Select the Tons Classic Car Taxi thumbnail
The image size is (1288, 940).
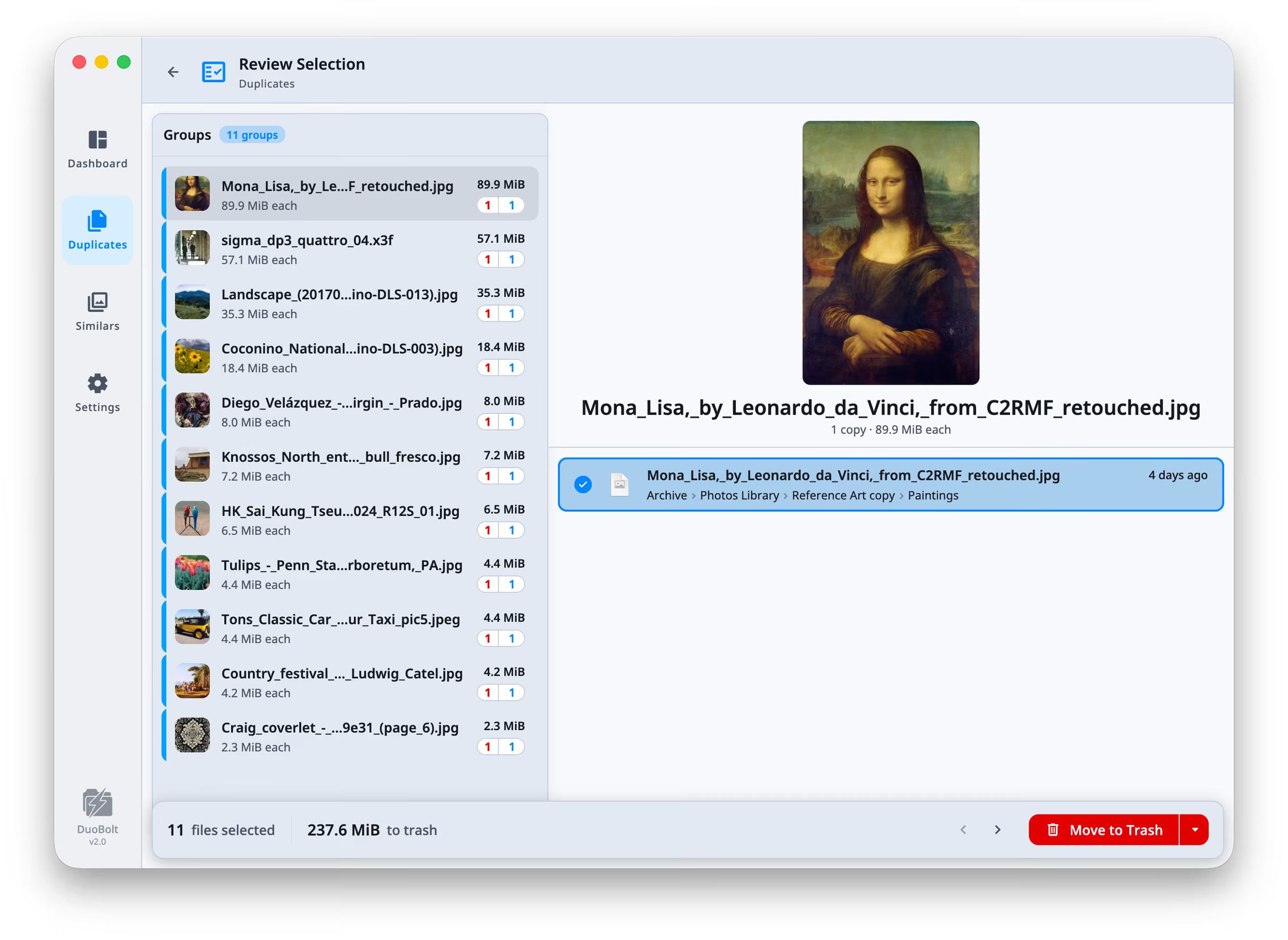click(192, 627)
